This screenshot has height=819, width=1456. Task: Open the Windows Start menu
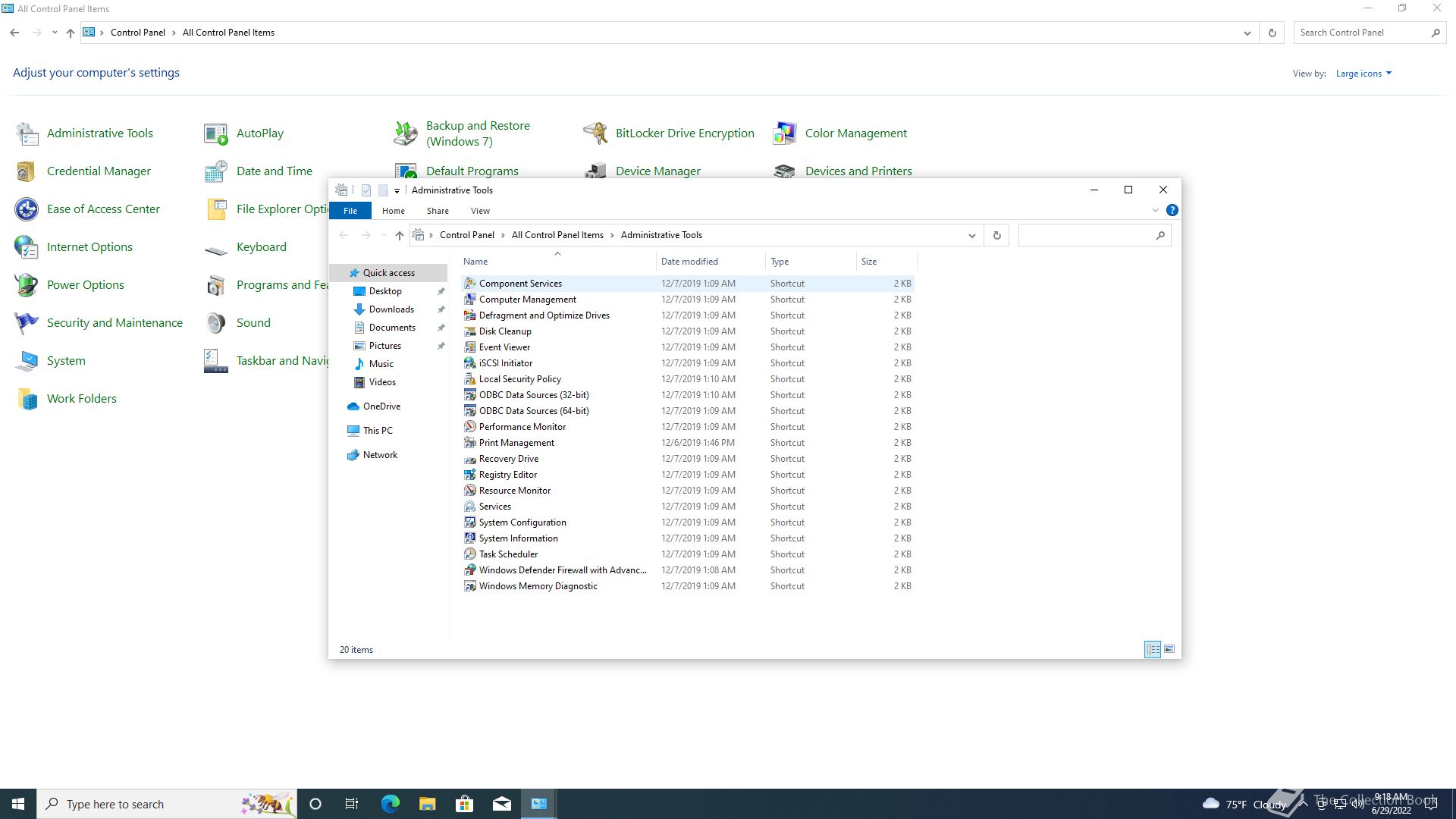coord(18,804)
